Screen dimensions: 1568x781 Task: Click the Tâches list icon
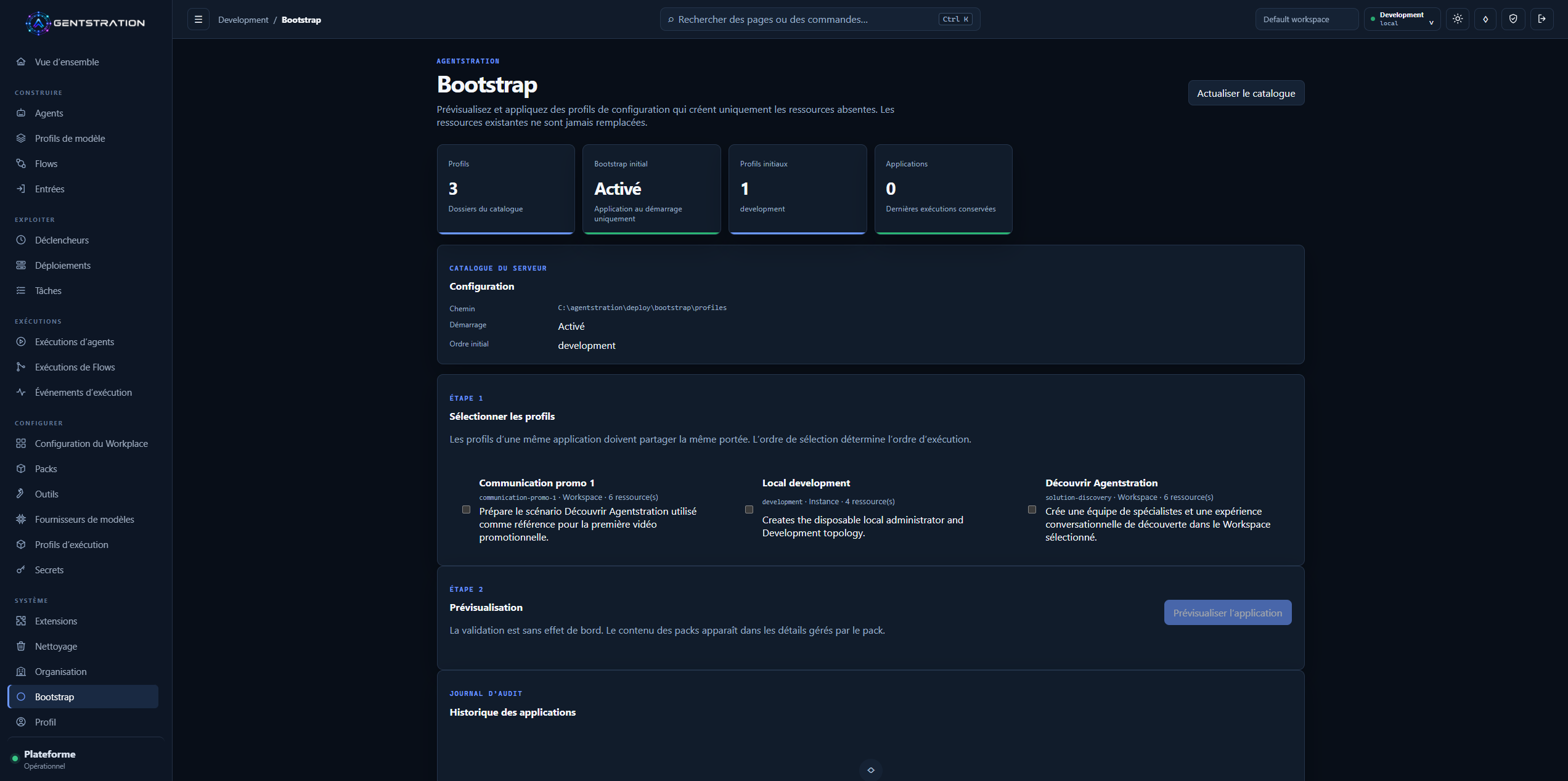click(x=21, y=290)
